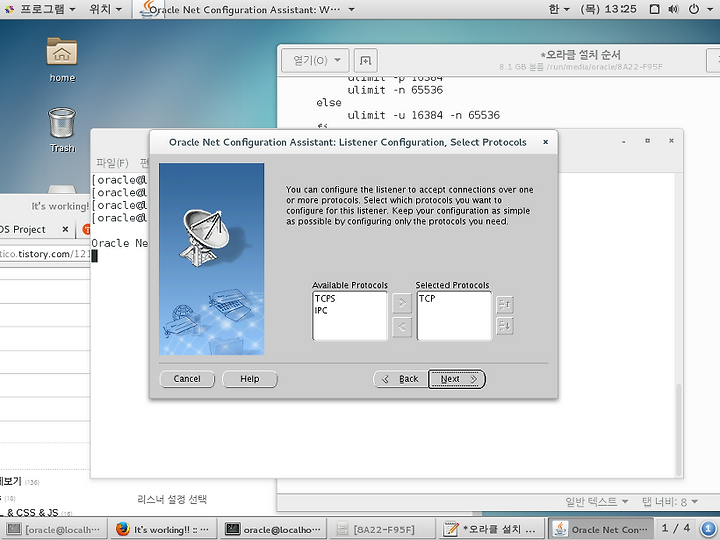Open the 탭 너비: 8 dropdown

click(x=669, y=501)
